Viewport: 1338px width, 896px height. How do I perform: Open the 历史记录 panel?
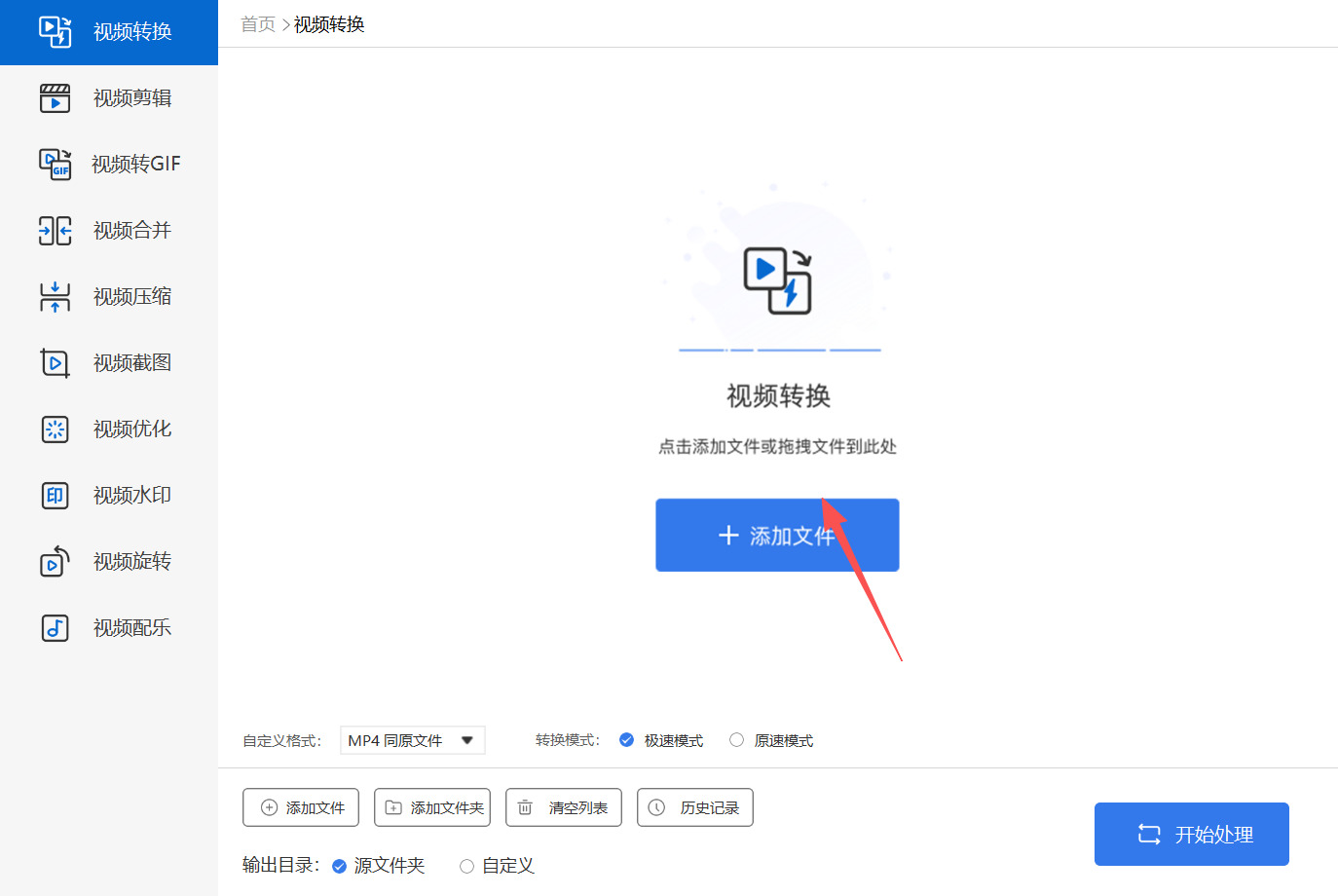(694, 807)
